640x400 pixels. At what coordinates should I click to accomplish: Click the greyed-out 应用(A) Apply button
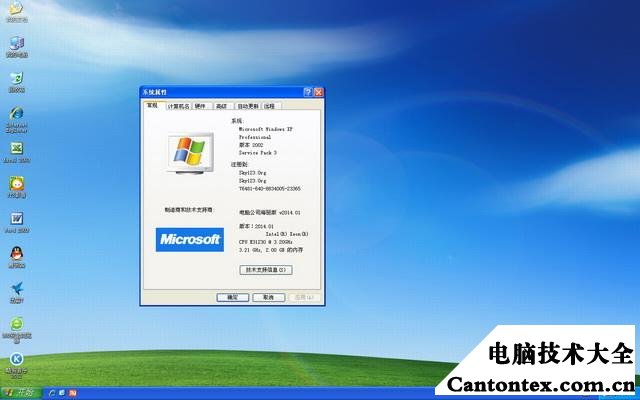pyautogui.click(x=304, y=298)
